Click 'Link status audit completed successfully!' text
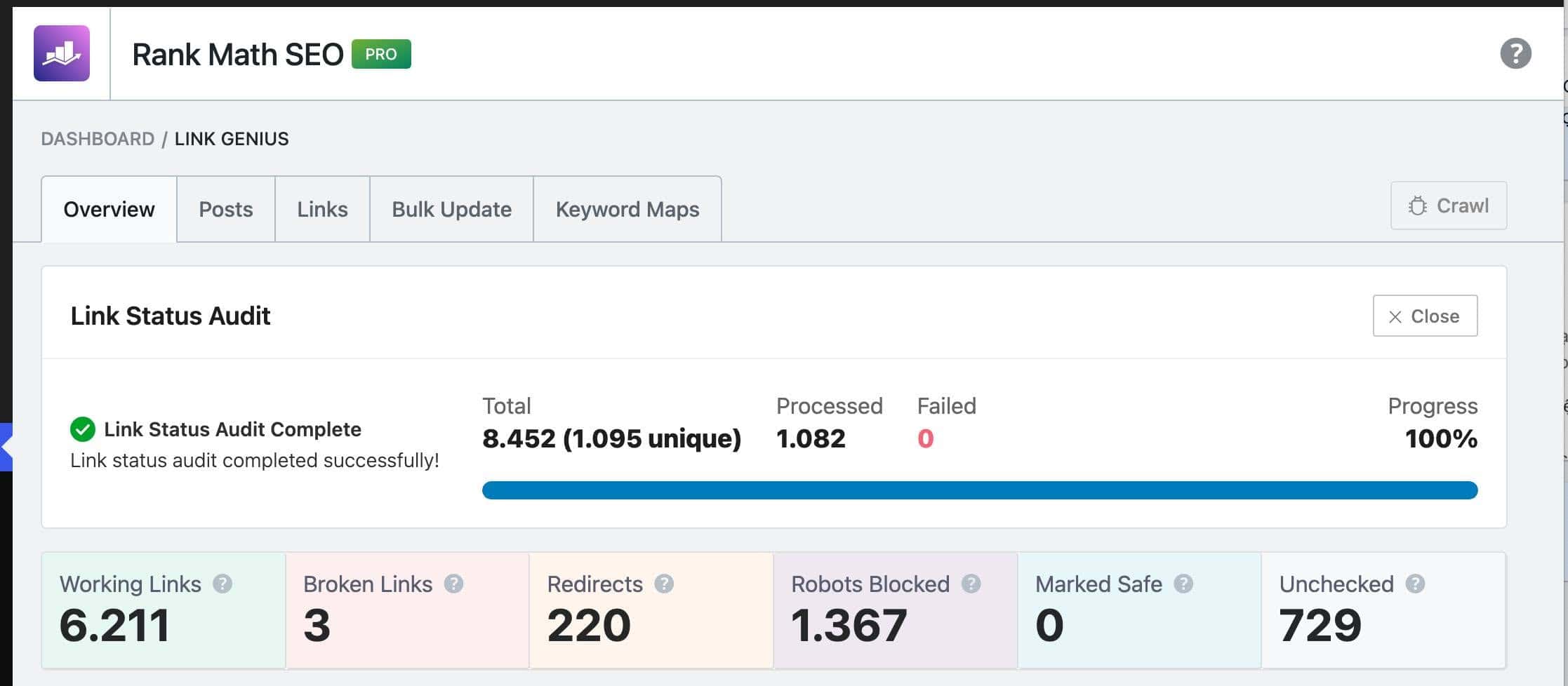Viewport: 1568px width, 686px height. (255, 460)
